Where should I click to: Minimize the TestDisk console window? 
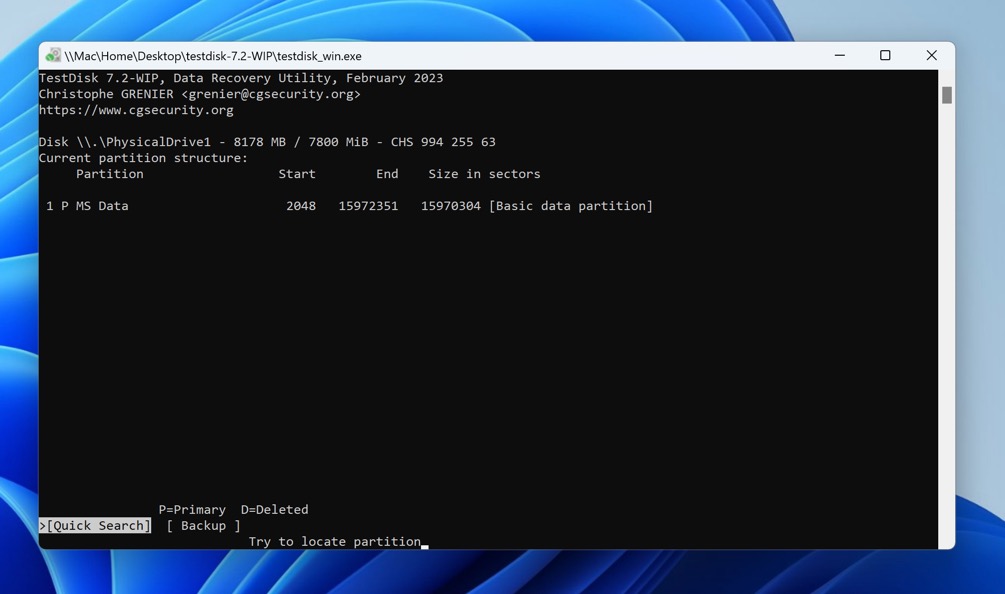pos(840,56)
